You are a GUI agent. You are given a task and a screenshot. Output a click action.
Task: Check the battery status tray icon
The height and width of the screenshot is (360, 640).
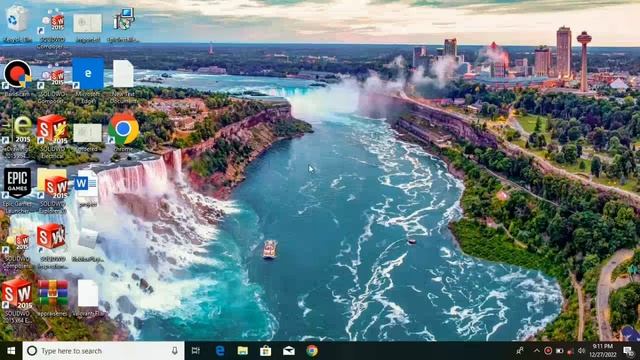click(x=560, y=351)
